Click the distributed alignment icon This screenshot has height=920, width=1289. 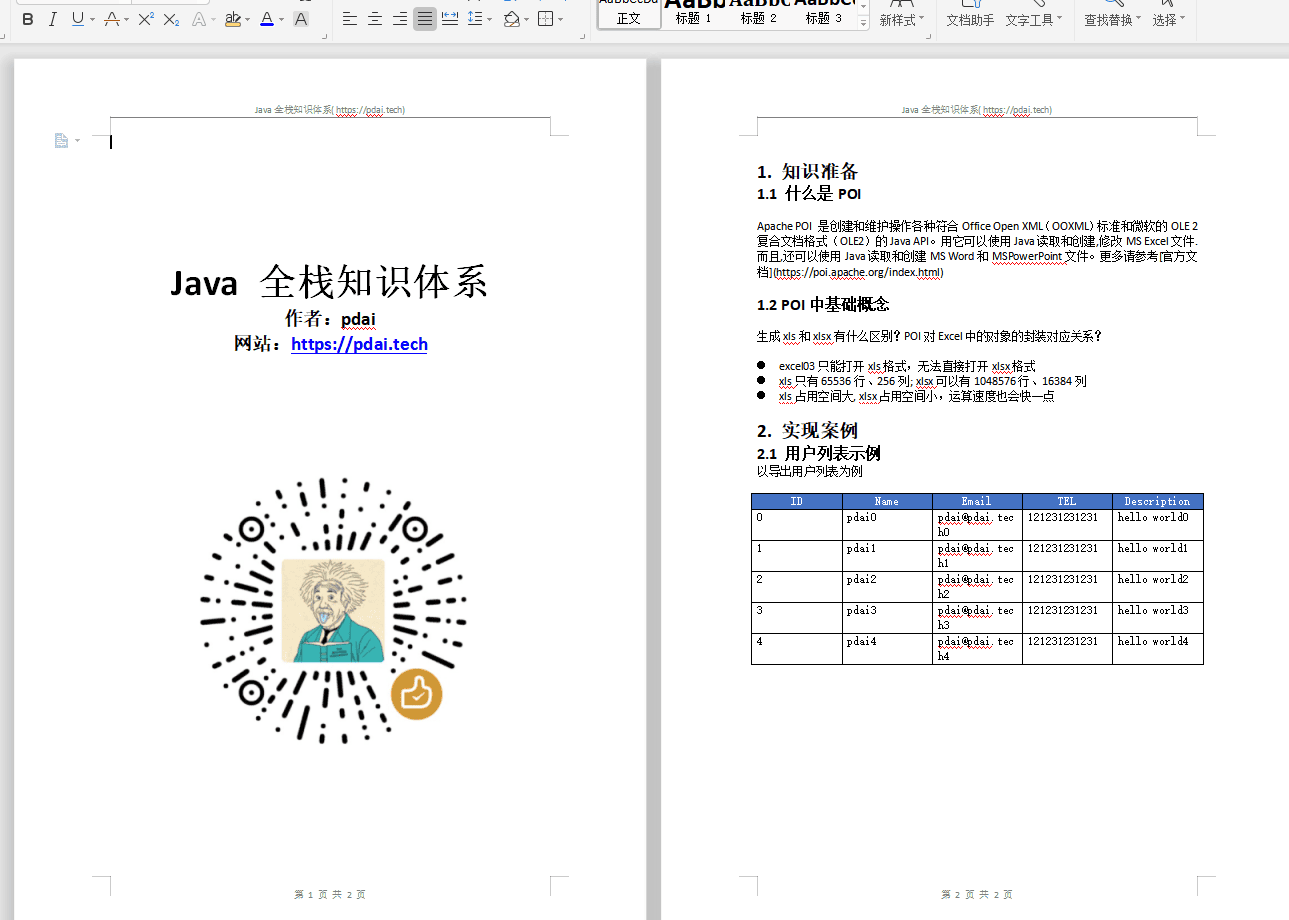[450, 19]
